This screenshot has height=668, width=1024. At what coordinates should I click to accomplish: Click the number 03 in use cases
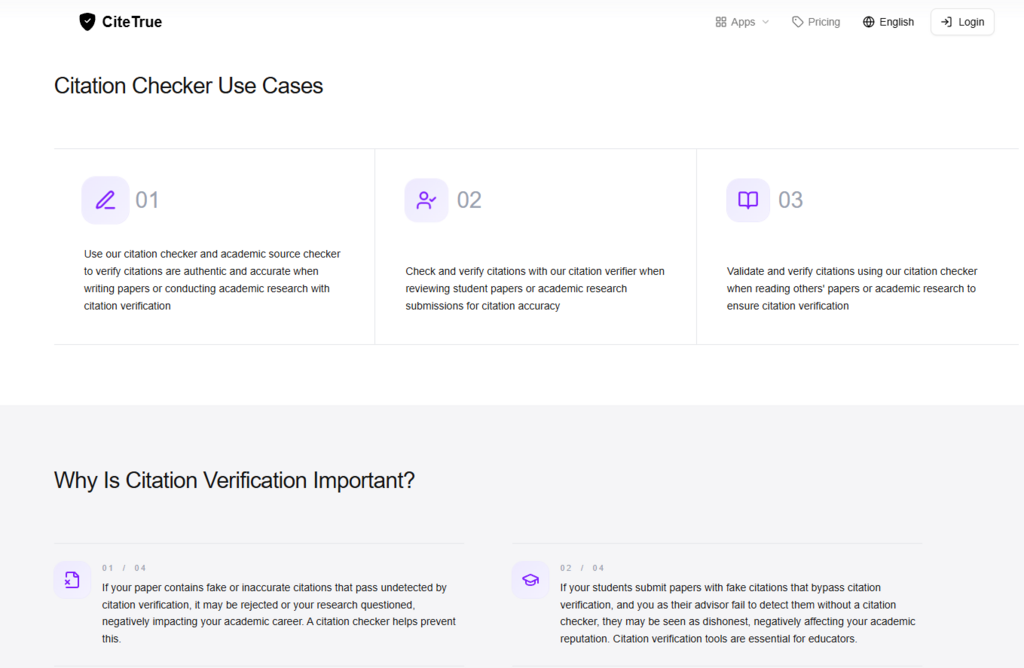click(790, 200)
